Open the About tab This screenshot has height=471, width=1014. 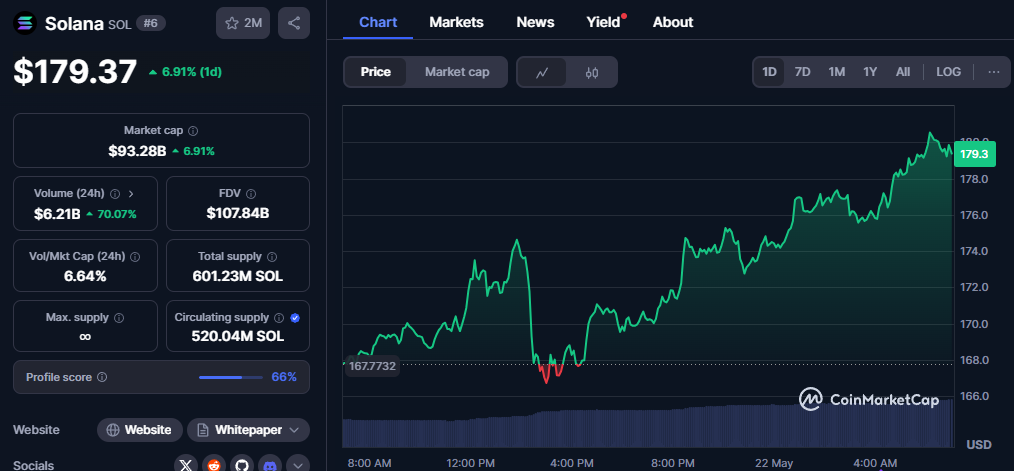673,22
